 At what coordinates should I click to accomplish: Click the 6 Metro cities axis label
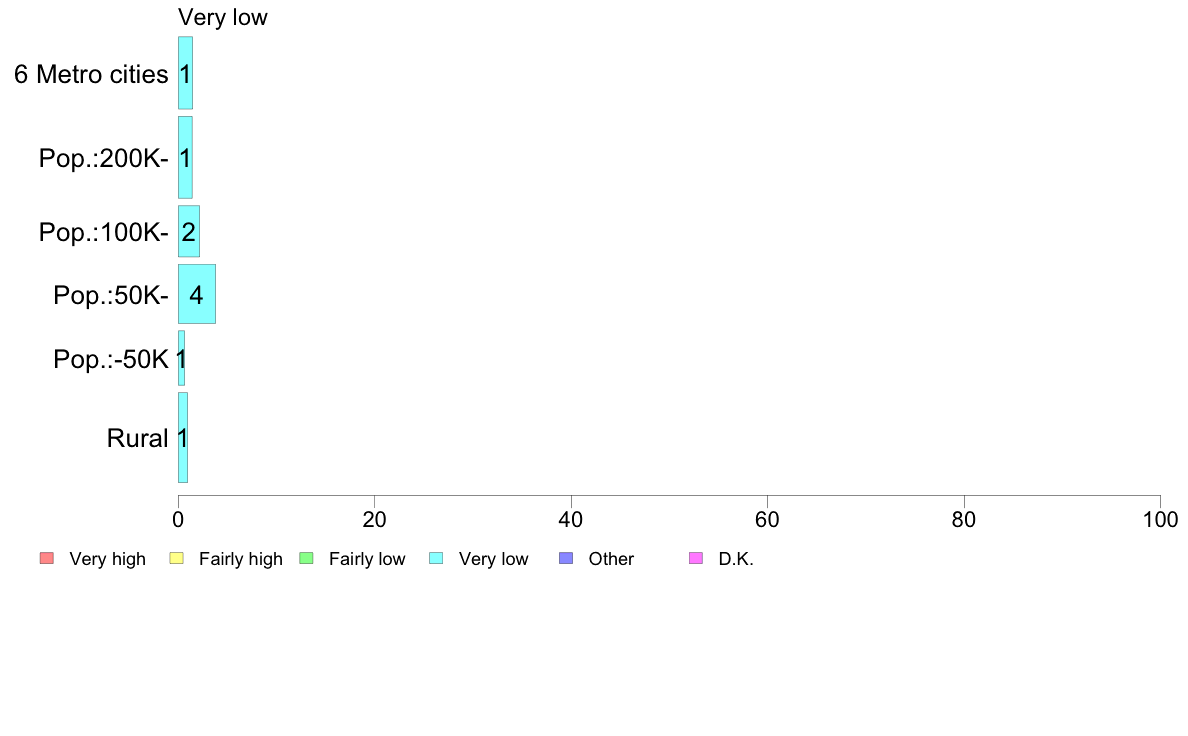pos(92,74)
